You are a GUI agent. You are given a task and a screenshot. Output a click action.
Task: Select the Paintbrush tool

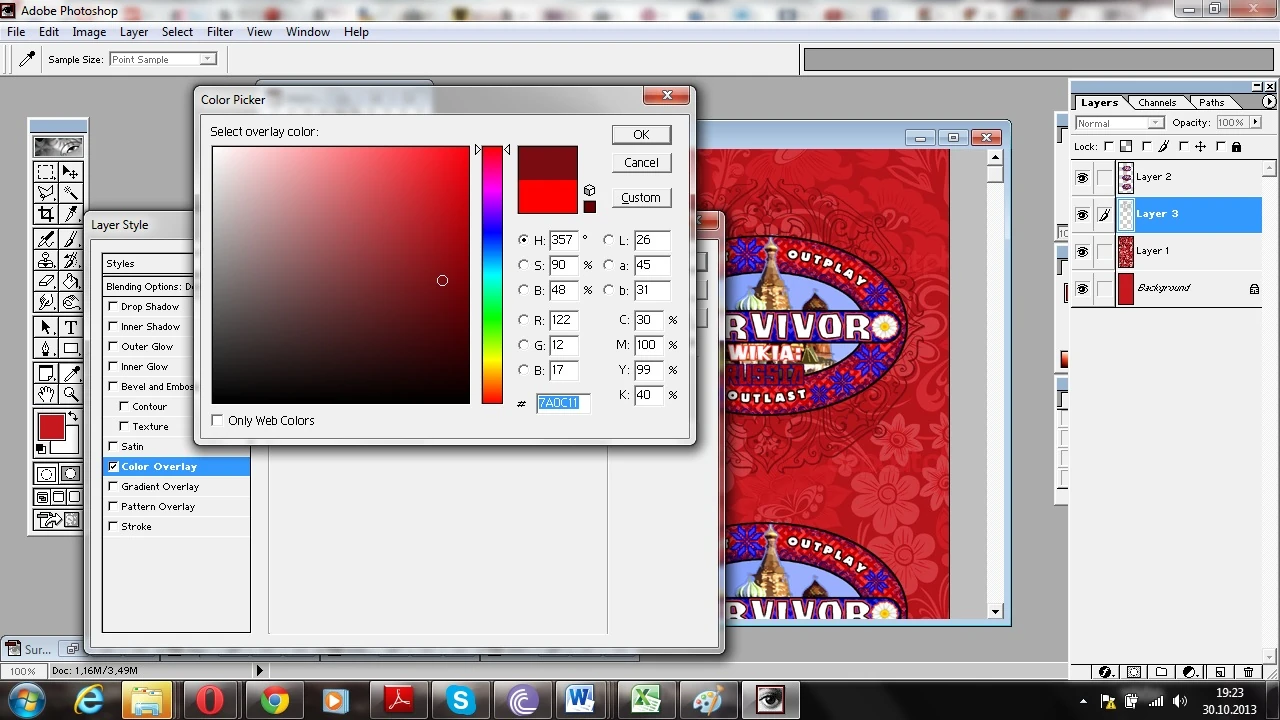tap(70, 239)
